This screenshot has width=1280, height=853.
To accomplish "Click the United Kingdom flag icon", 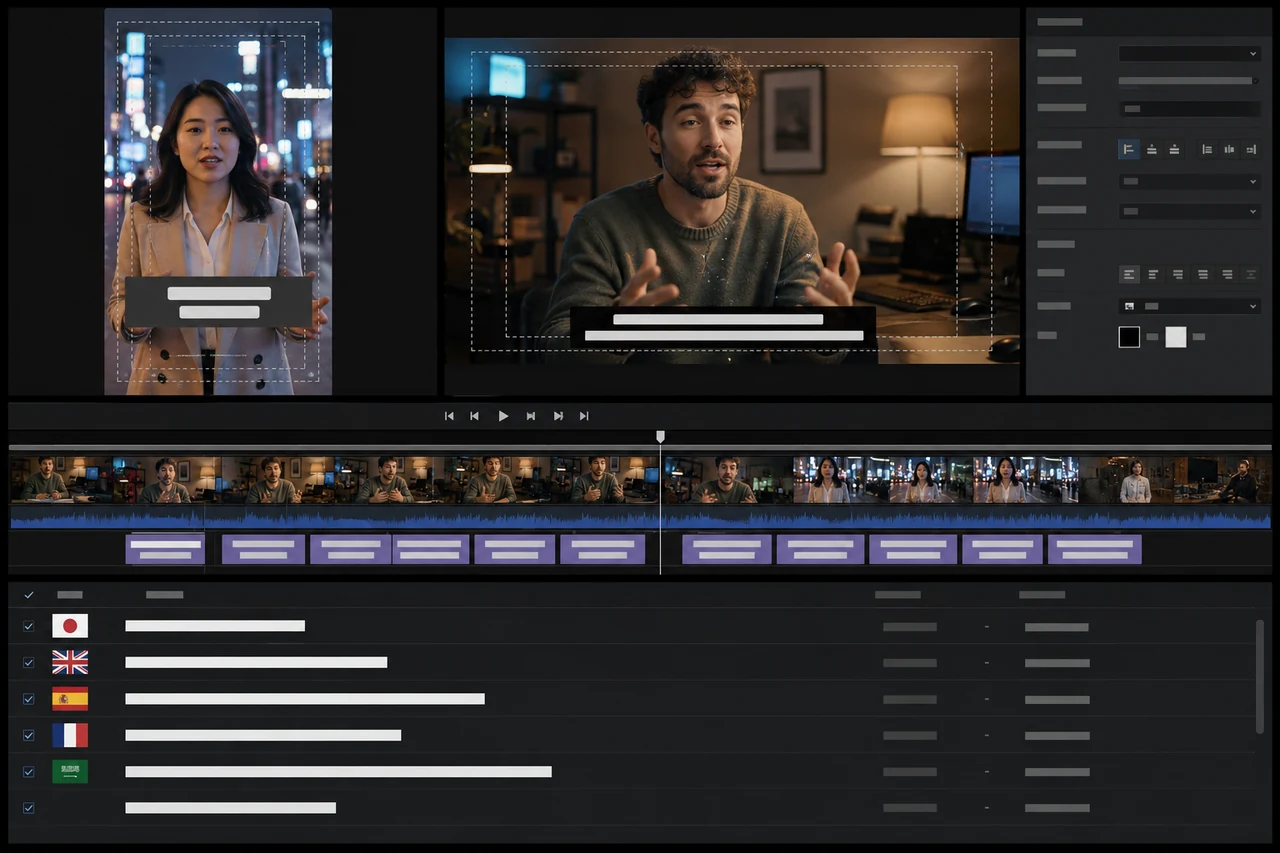I will 70,662.
